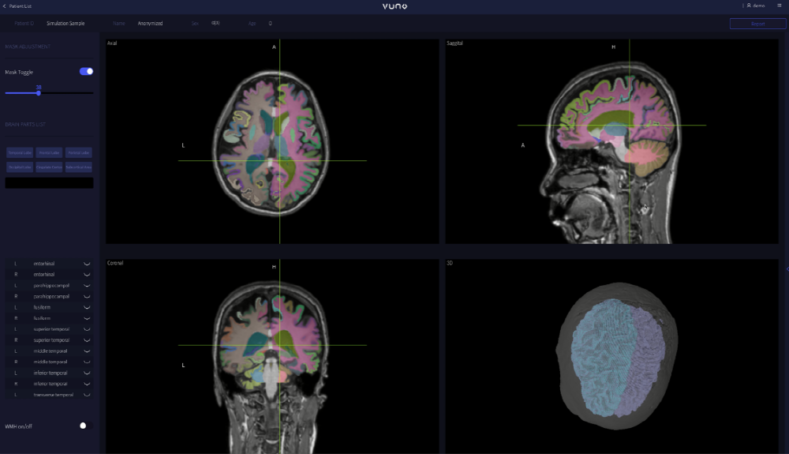Go back to Patient List
Viewport: 789px width, 454px height.
pos(20,6)
